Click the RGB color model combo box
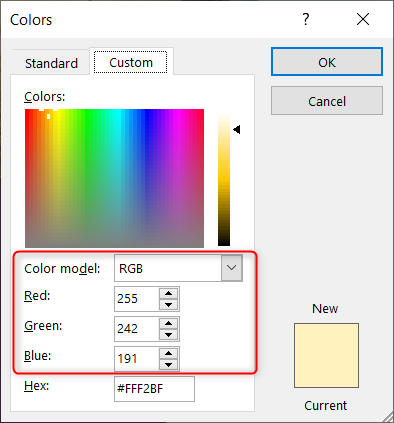 pyautogui.click(x=178, y=268)
